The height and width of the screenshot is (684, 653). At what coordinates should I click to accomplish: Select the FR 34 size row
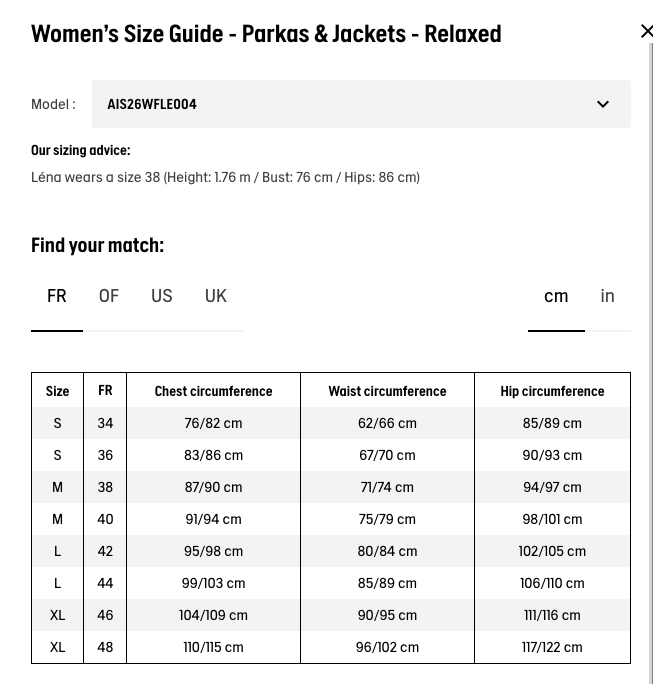(331, 423)
